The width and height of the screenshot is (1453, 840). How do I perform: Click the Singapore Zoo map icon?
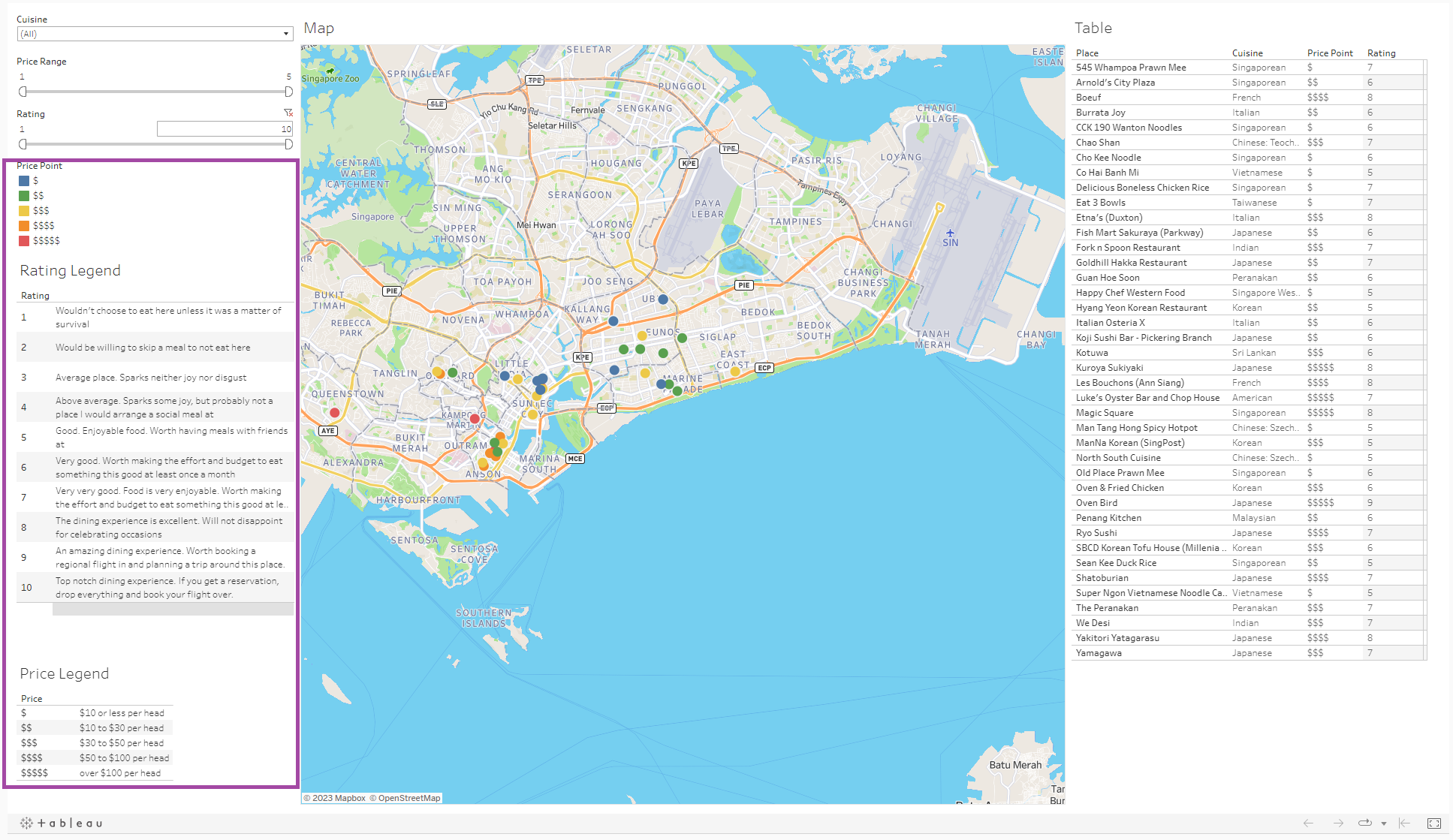coord(330,71)
